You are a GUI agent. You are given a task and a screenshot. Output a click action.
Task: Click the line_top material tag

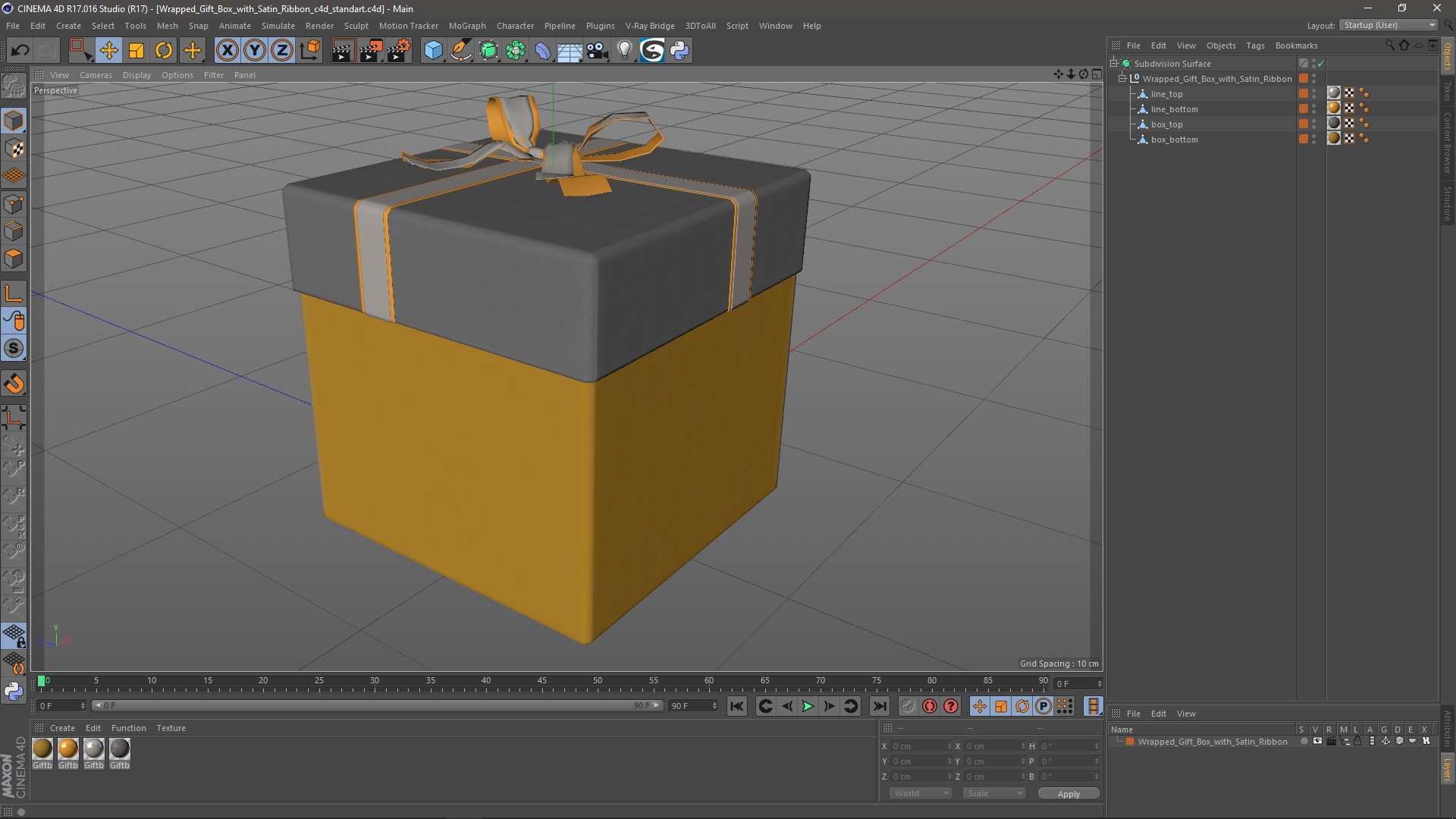(x=1334, y=93)
